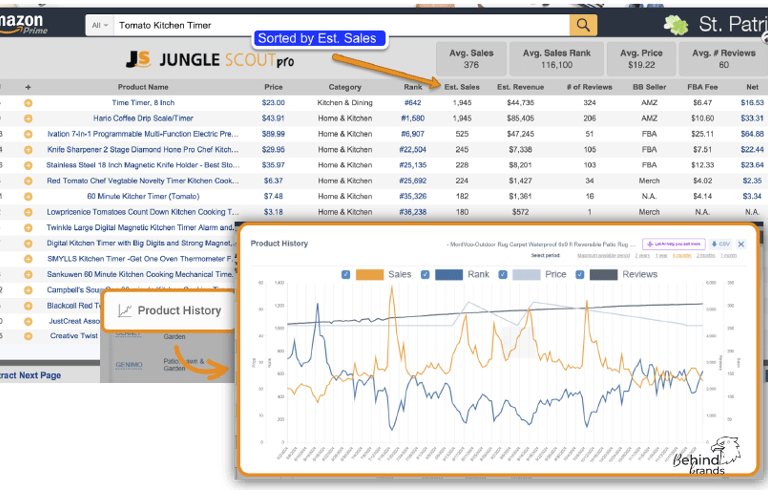Sort by the # of Reviews column header
This screenshot has width=768, height=490.
pyautogui.click(x=589, y=87)
